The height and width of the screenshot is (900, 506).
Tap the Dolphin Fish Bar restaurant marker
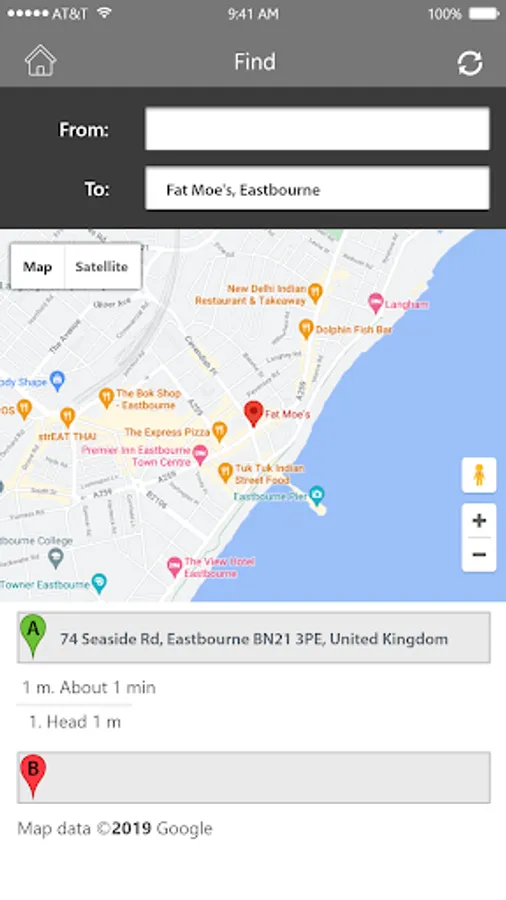tap(306, 329)
